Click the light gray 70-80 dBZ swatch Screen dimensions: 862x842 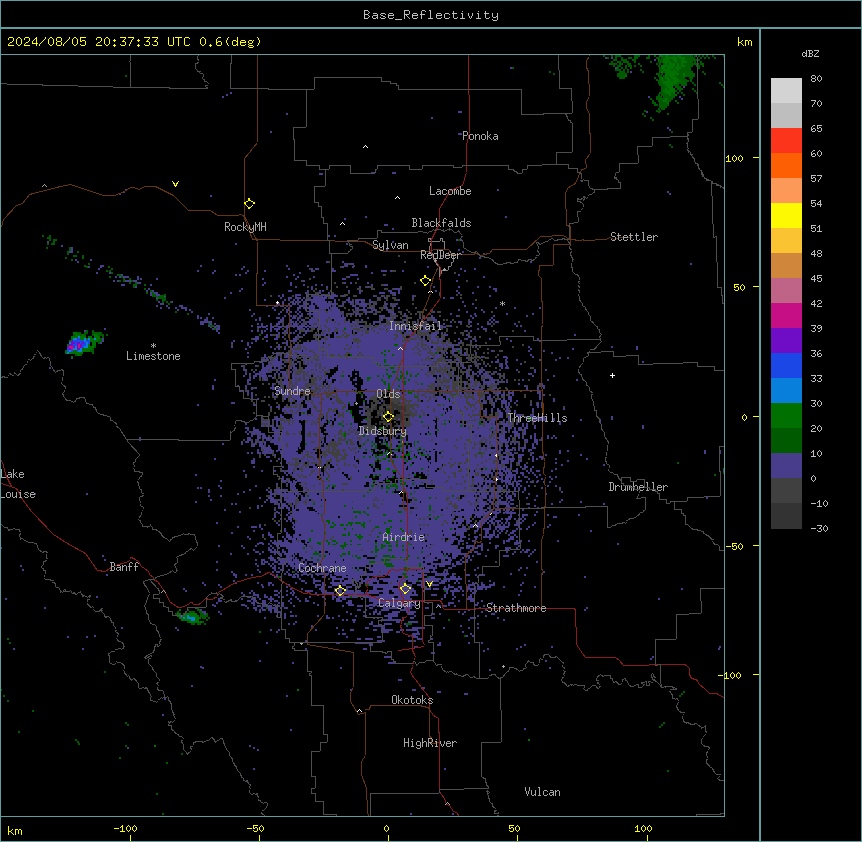pyautogui.click(x=786, y=91)
